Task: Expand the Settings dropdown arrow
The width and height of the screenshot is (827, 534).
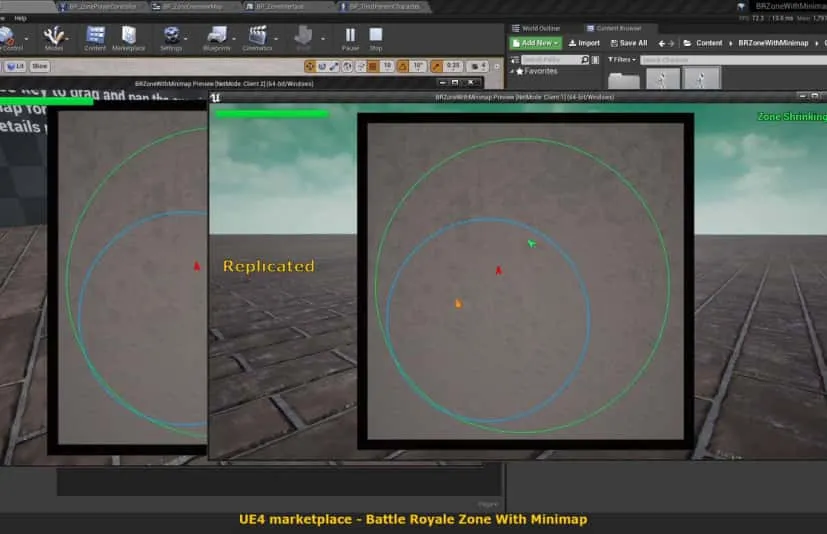Action: tap(186, 39)
